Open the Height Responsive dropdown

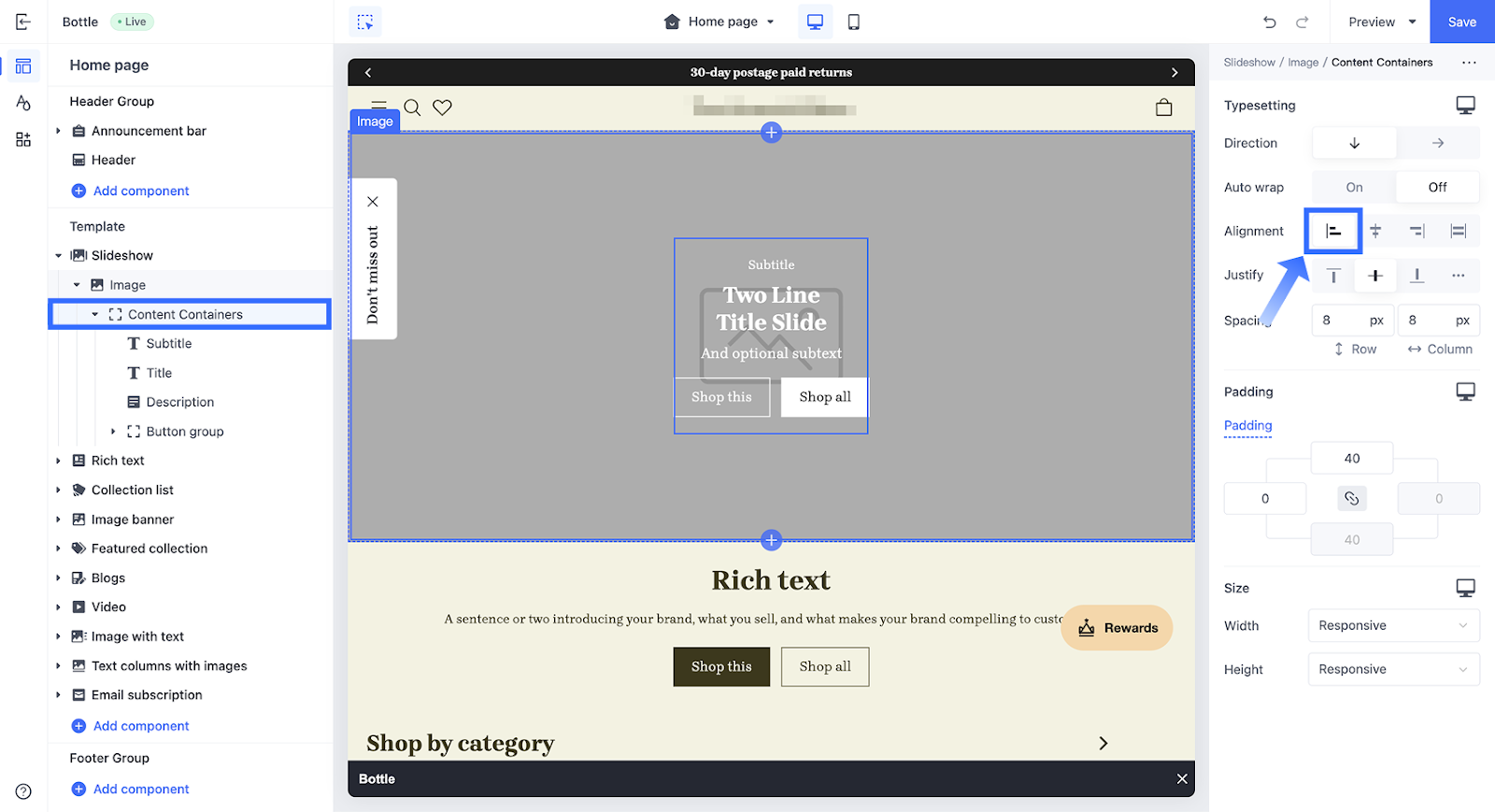1393,669
